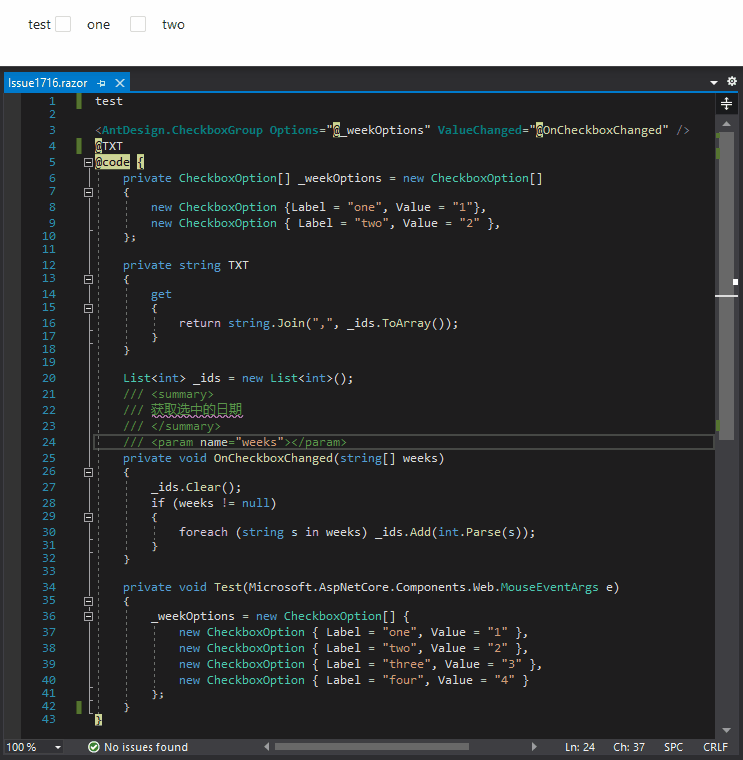The height and width of the screenshot is (760, 743).
Task: Collapse the if block at line 29
Action: 88,517
